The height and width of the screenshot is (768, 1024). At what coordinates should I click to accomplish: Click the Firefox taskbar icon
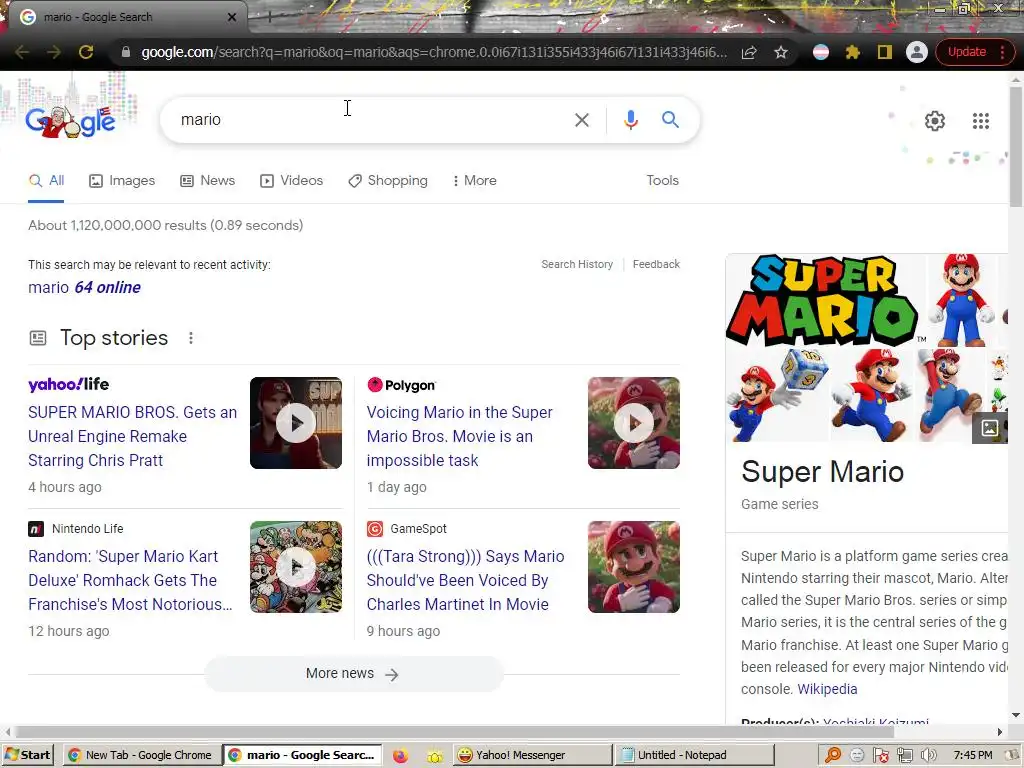pos(400,756)
